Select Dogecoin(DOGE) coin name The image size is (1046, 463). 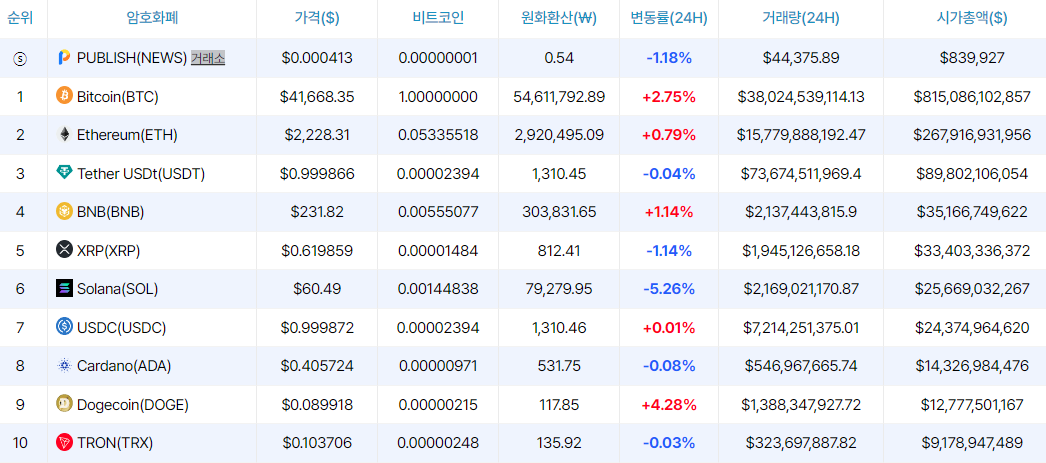pyautogui.click(x=133, y=404)
